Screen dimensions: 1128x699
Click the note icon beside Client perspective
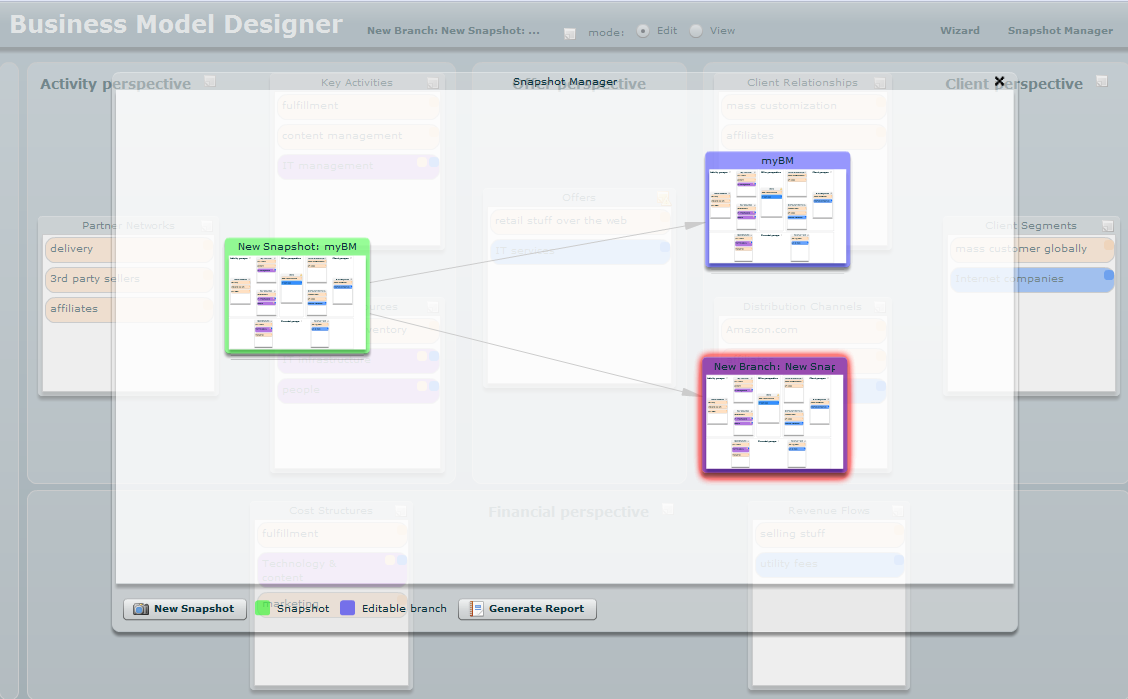tap(1101, 82)
